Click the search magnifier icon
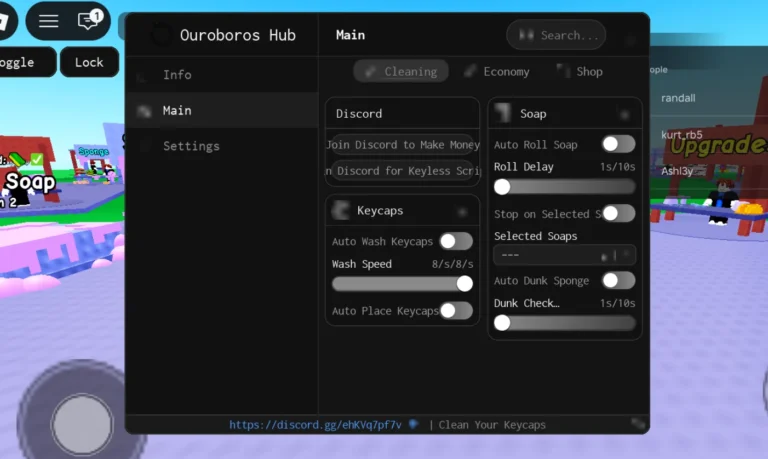Image resolution: width=768 pixels, height=459 pixels. pyautogui.click(x=526, y=35)
